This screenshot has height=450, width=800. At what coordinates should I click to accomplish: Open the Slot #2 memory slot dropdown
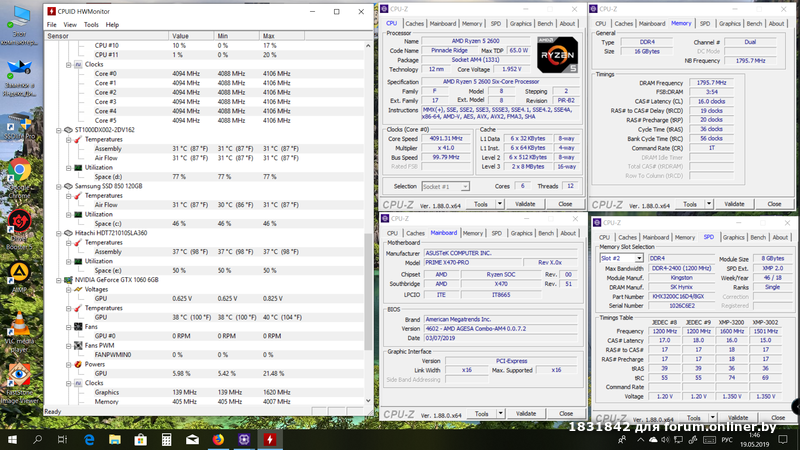639,258
